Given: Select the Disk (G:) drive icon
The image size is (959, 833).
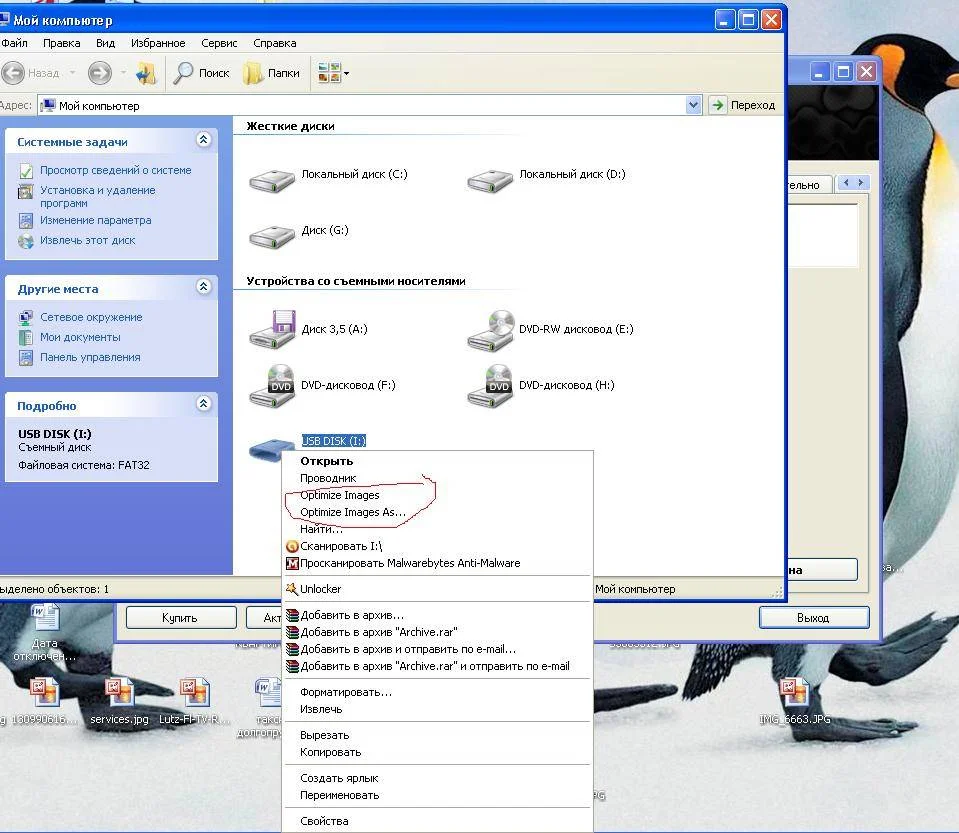Looking at the screenshot, I should 272,237.
